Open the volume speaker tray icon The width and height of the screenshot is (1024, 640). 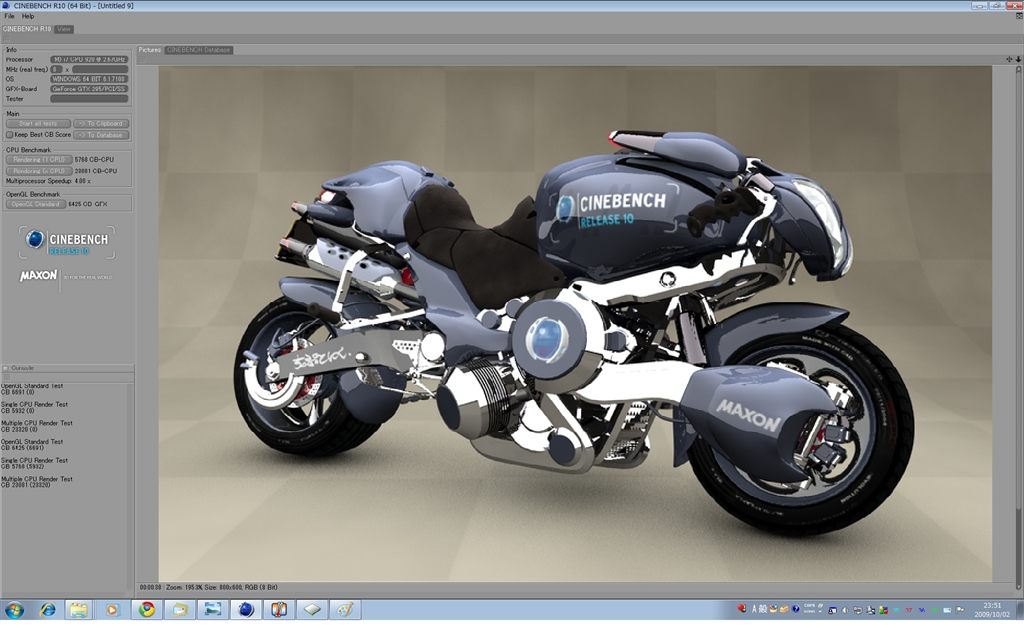pos(845,611)
